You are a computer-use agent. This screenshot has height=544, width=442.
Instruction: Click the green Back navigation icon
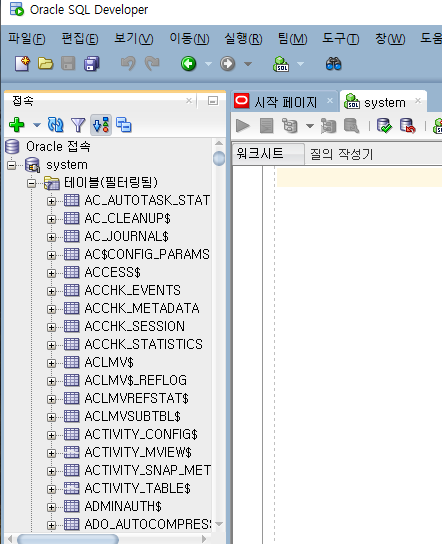click(189, 64)
